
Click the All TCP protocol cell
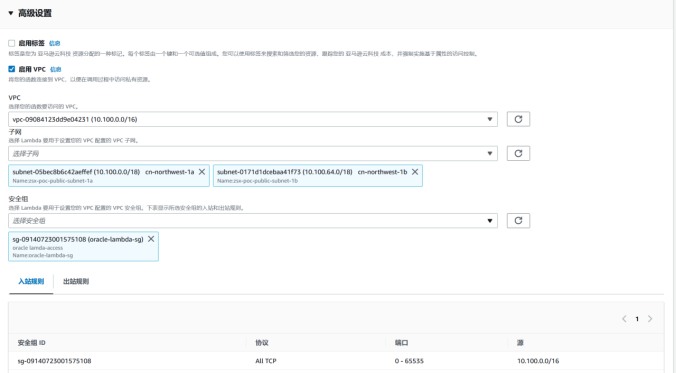(x=266, y=361)
